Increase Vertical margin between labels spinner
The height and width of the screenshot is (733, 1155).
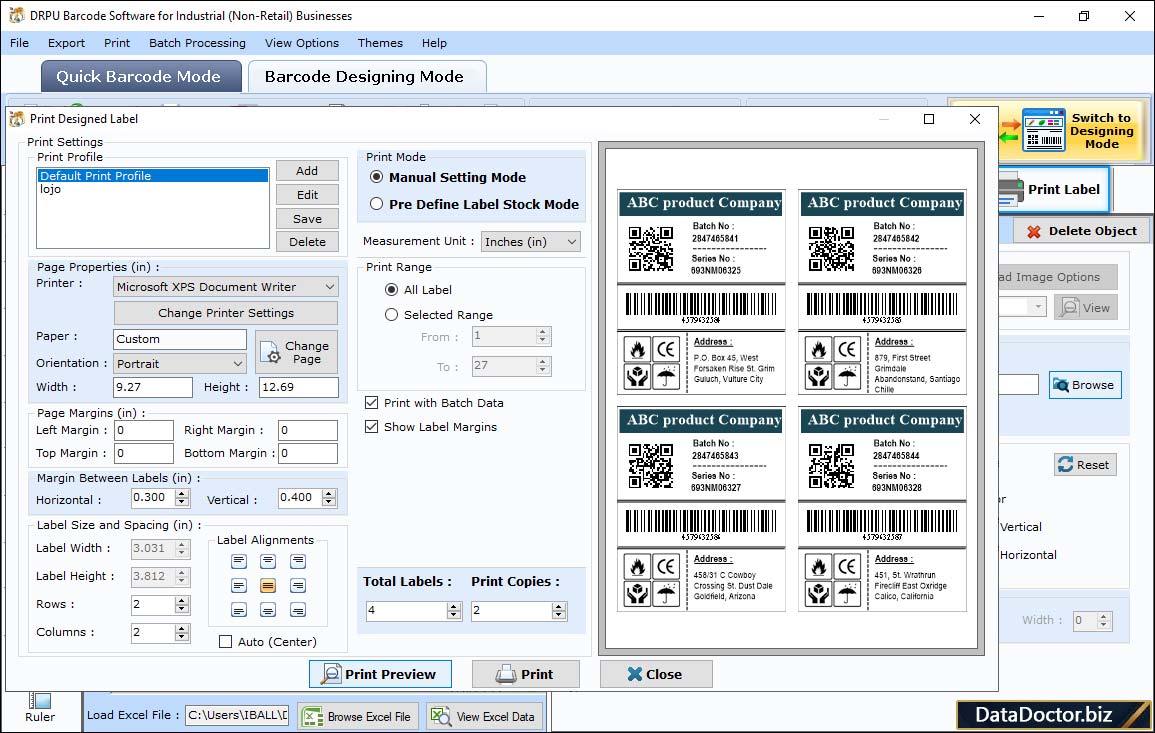(x=329, y=493)
